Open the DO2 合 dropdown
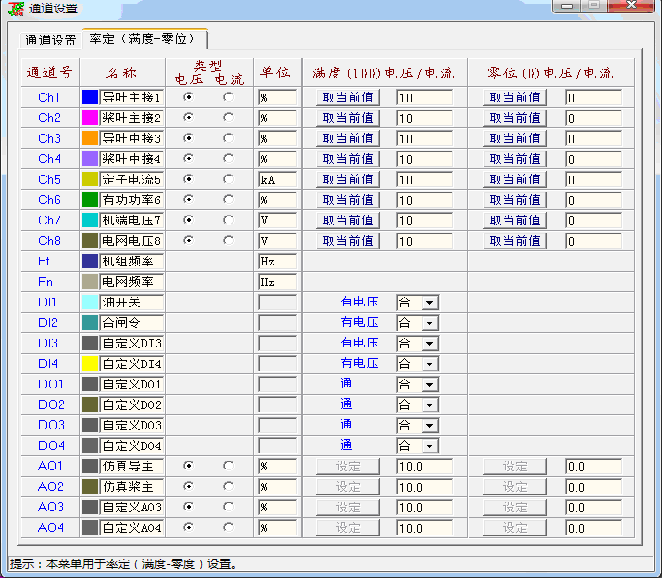This screenshot has height=583, width=664. (x=429, y=405)
